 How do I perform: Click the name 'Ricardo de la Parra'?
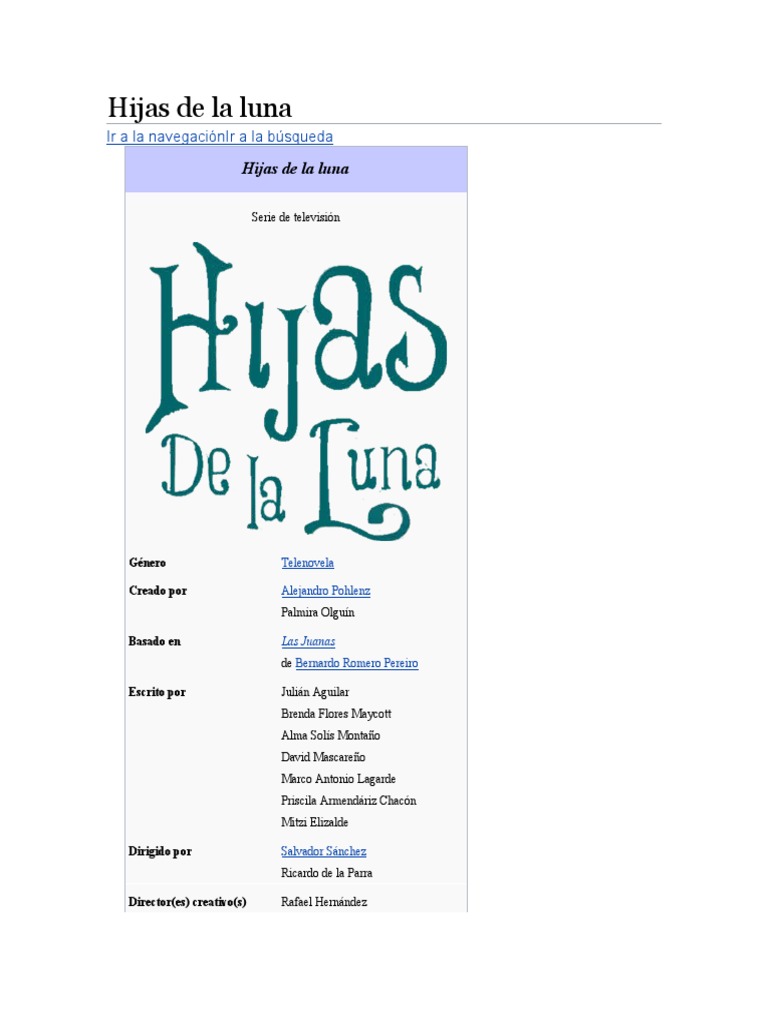coord(327,873)
